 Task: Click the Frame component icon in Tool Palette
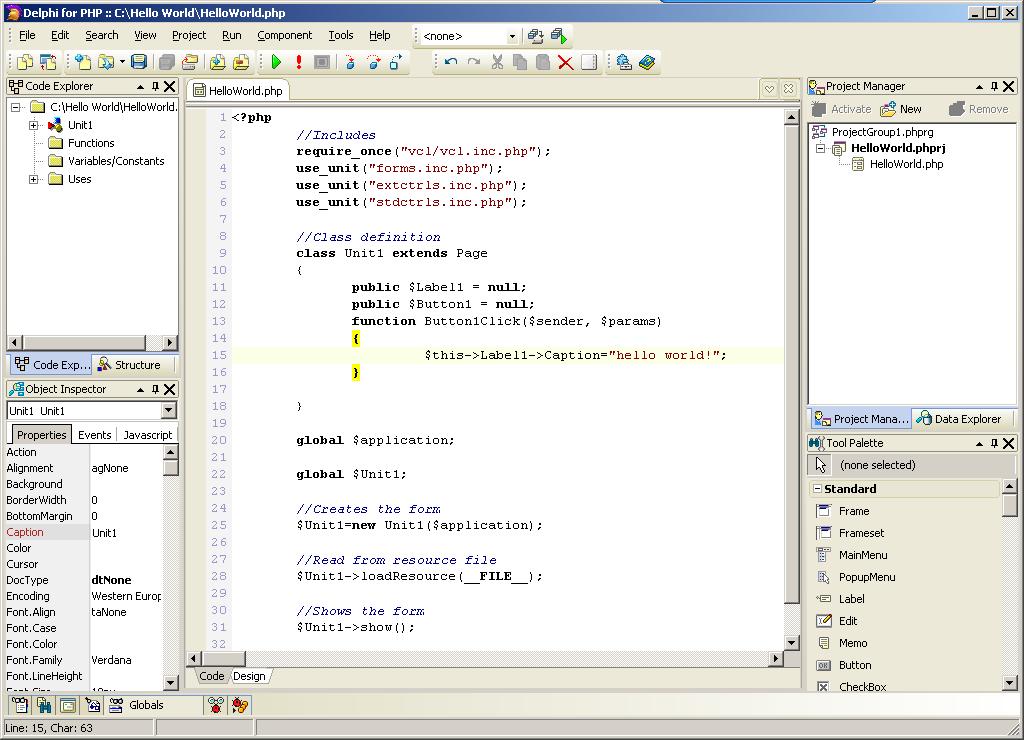(x=824, y=511)
